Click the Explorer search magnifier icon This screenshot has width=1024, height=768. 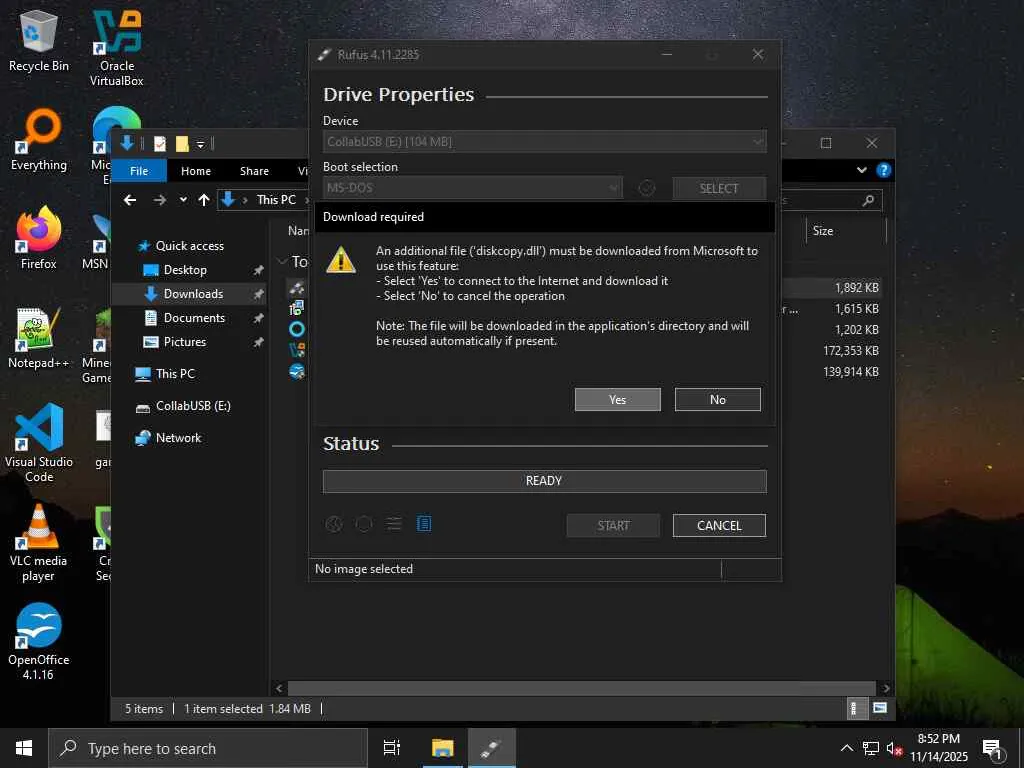click(x=868, y=200)
